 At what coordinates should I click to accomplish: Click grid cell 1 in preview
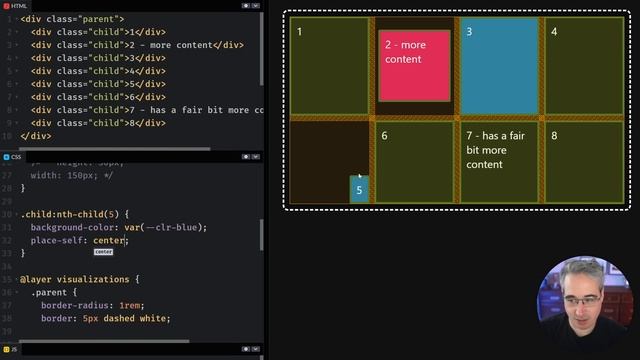coord(329,65)
